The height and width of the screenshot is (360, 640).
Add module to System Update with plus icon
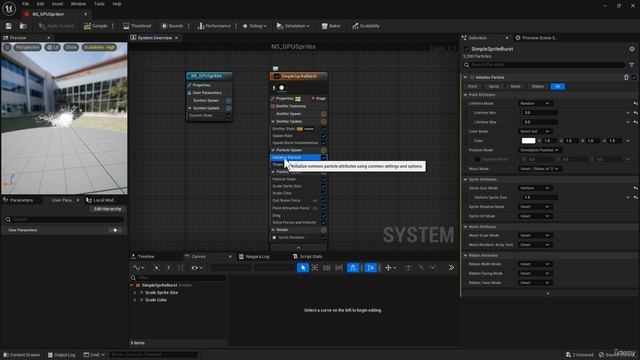229,108
